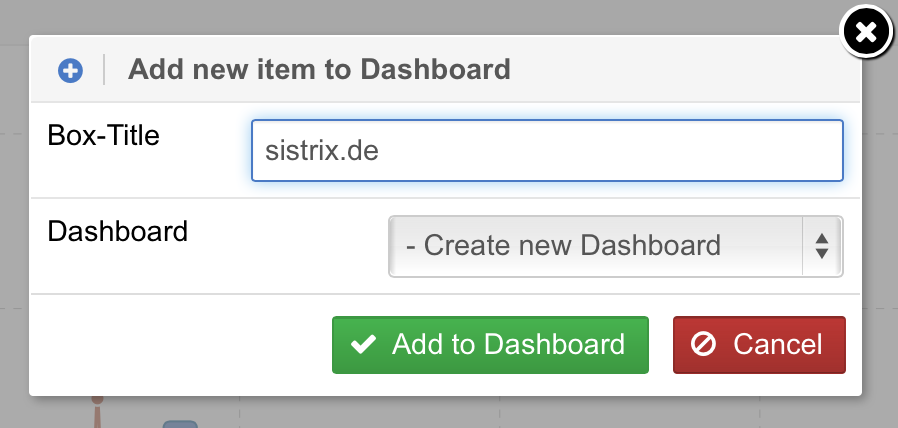Click empty space left of Add to Dashboard
Image resolution: width=898 pixels, height=428 pixels.
pyautogui.click(x=180, y=345)
